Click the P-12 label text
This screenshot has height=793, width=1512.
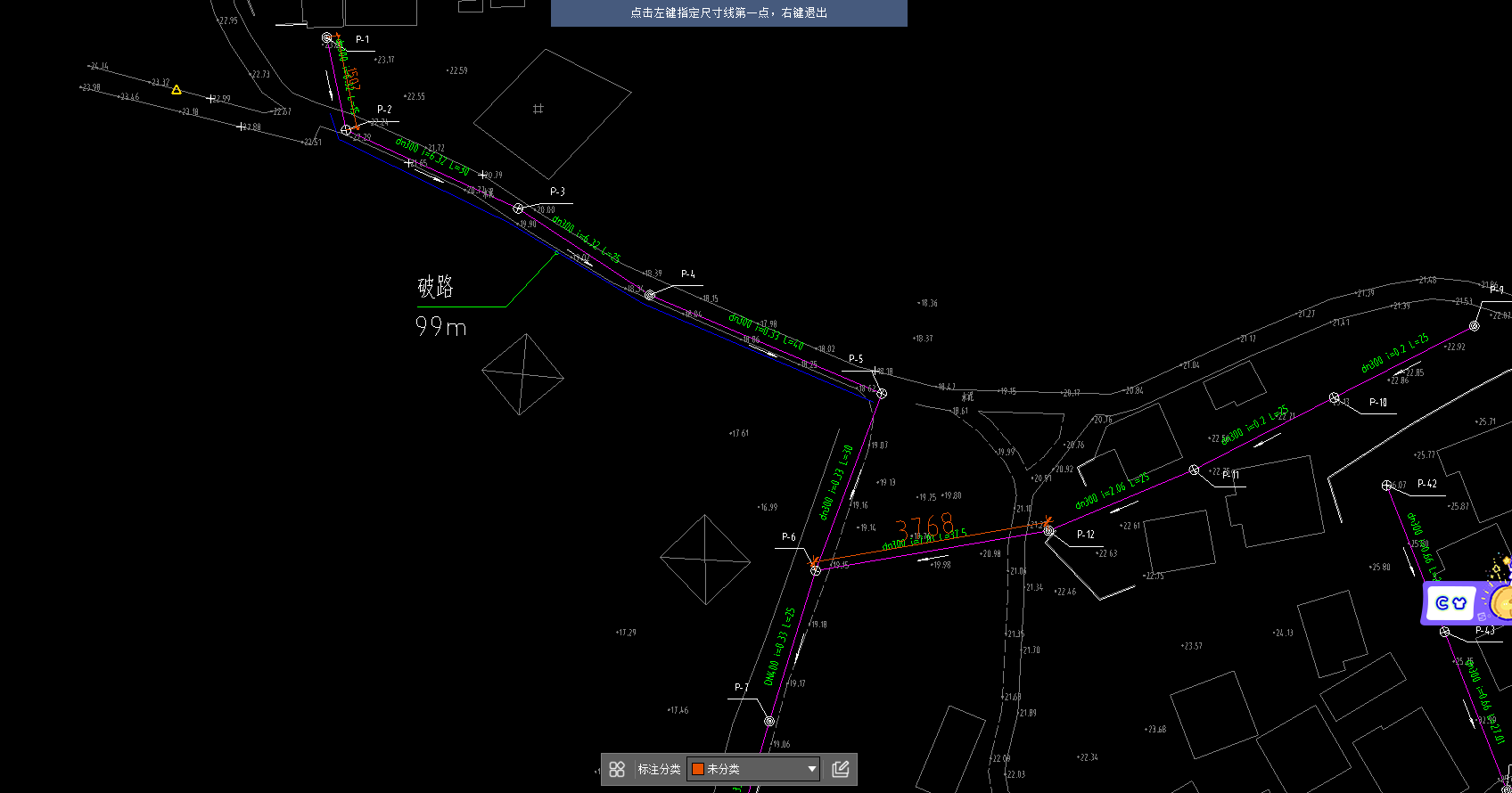click(1086, 535)
